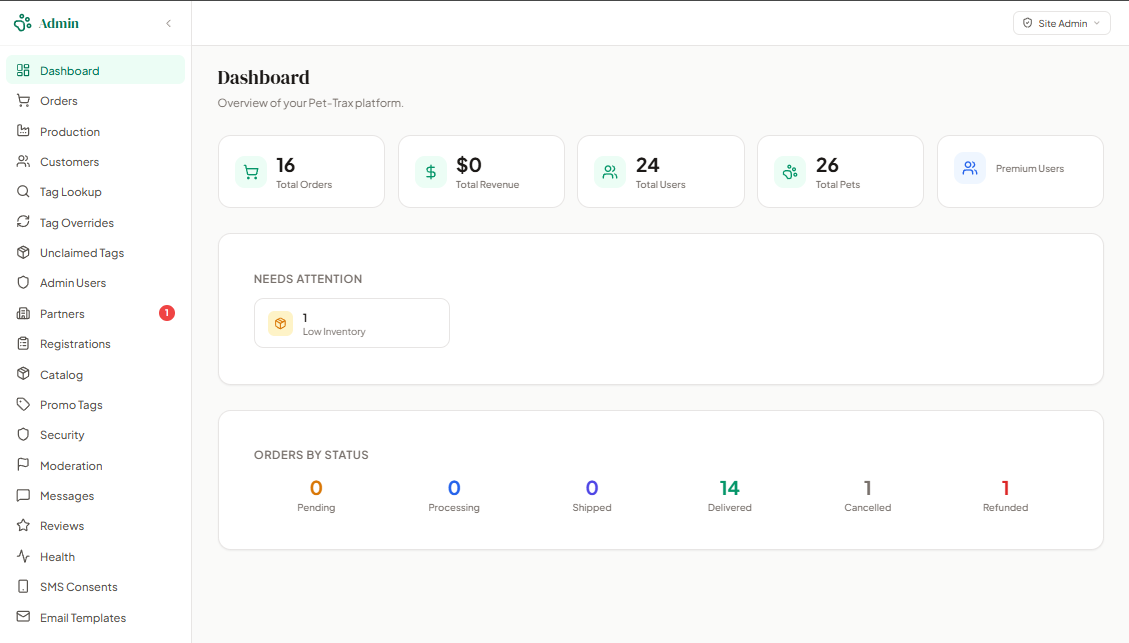Click the users icon on Total Users card

click(x=610, y=172)
